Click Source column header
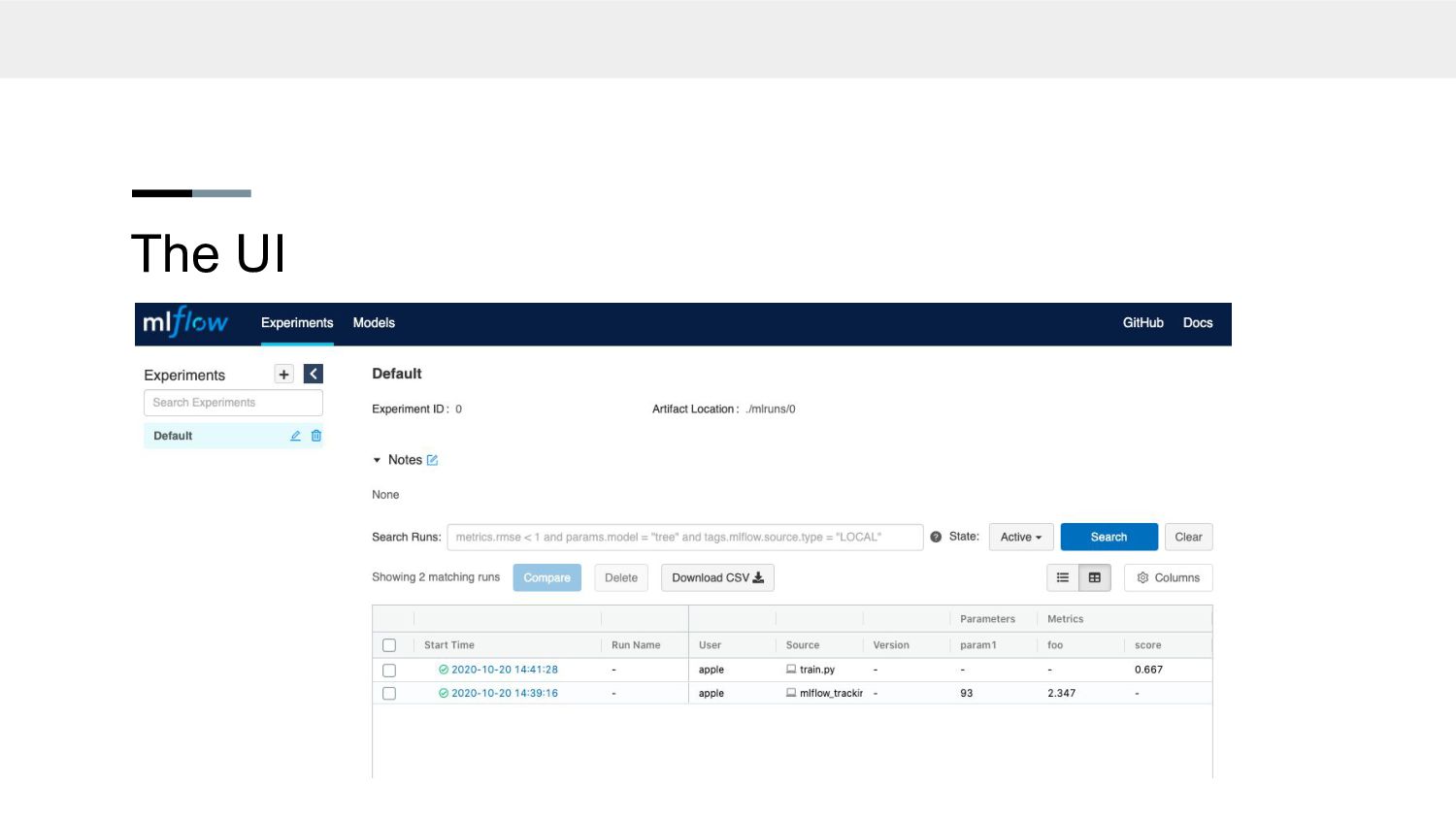Image resolution: width=1456 pixels, height=819 pixels. coord(803,645)
